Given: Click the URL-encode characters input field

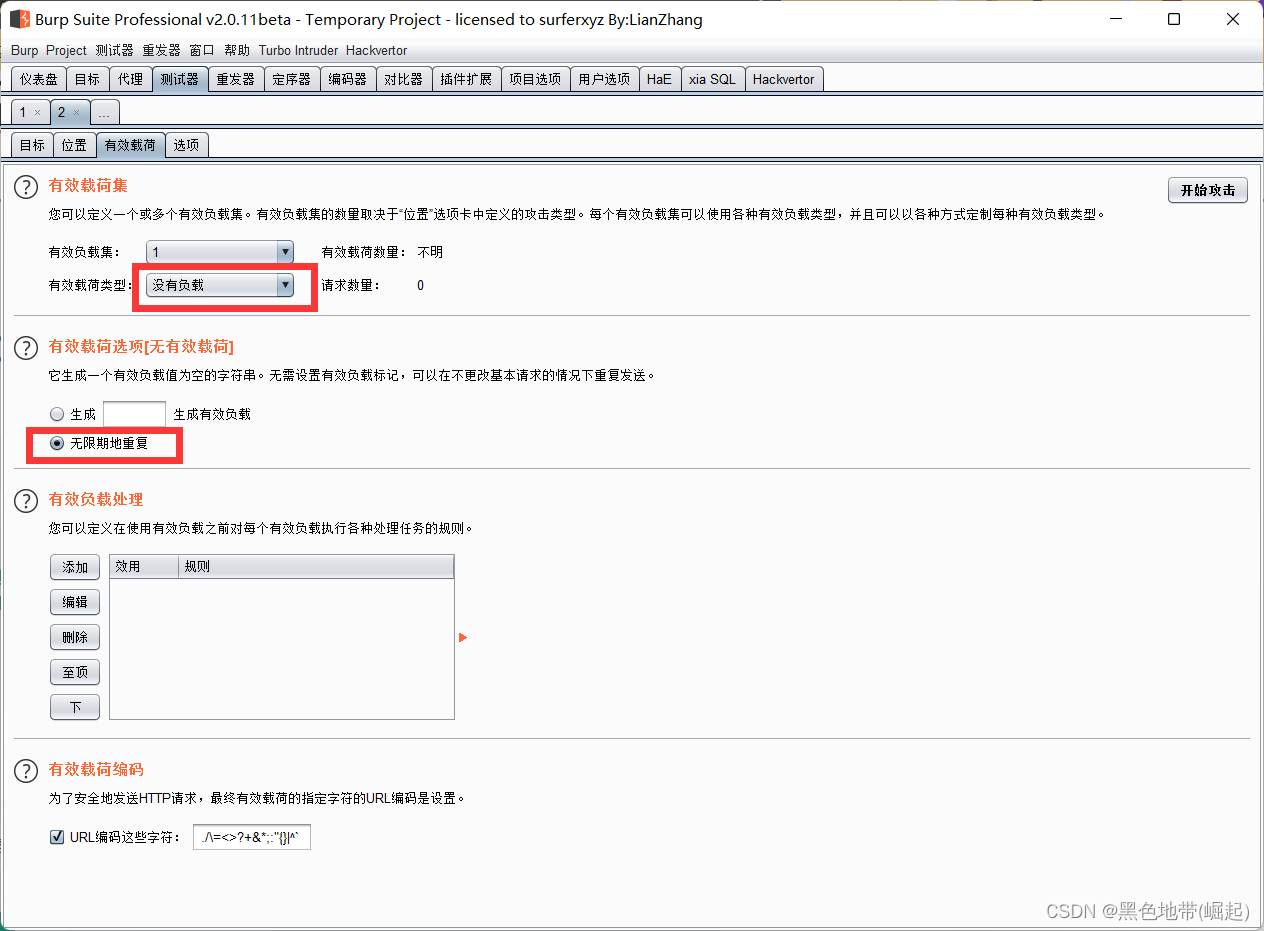Looking at the screenshot, I should 252,837.
